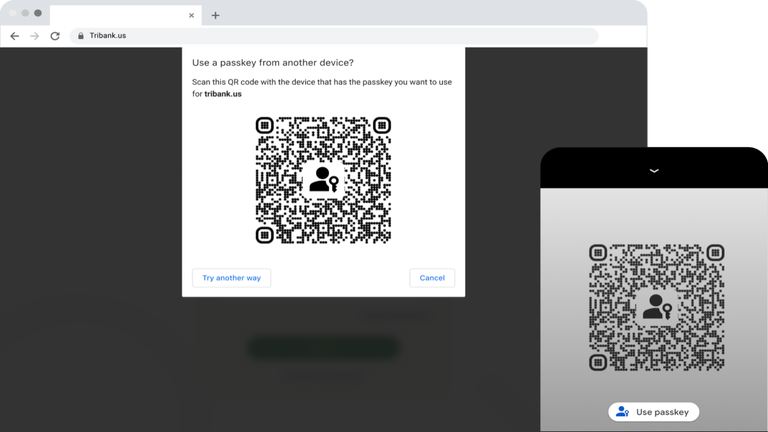Go back with the browser back arrow

pos(15,36)
